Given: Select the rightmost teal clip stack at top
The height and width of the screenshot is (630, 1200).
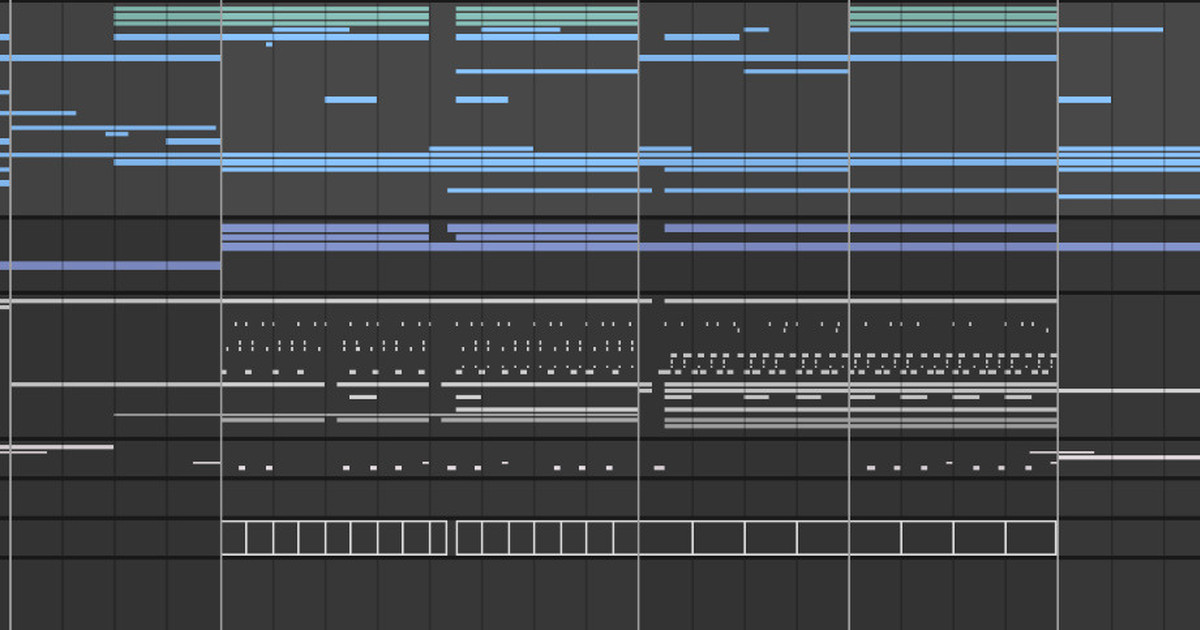Looking at the screenshot, I should [953, 15].
